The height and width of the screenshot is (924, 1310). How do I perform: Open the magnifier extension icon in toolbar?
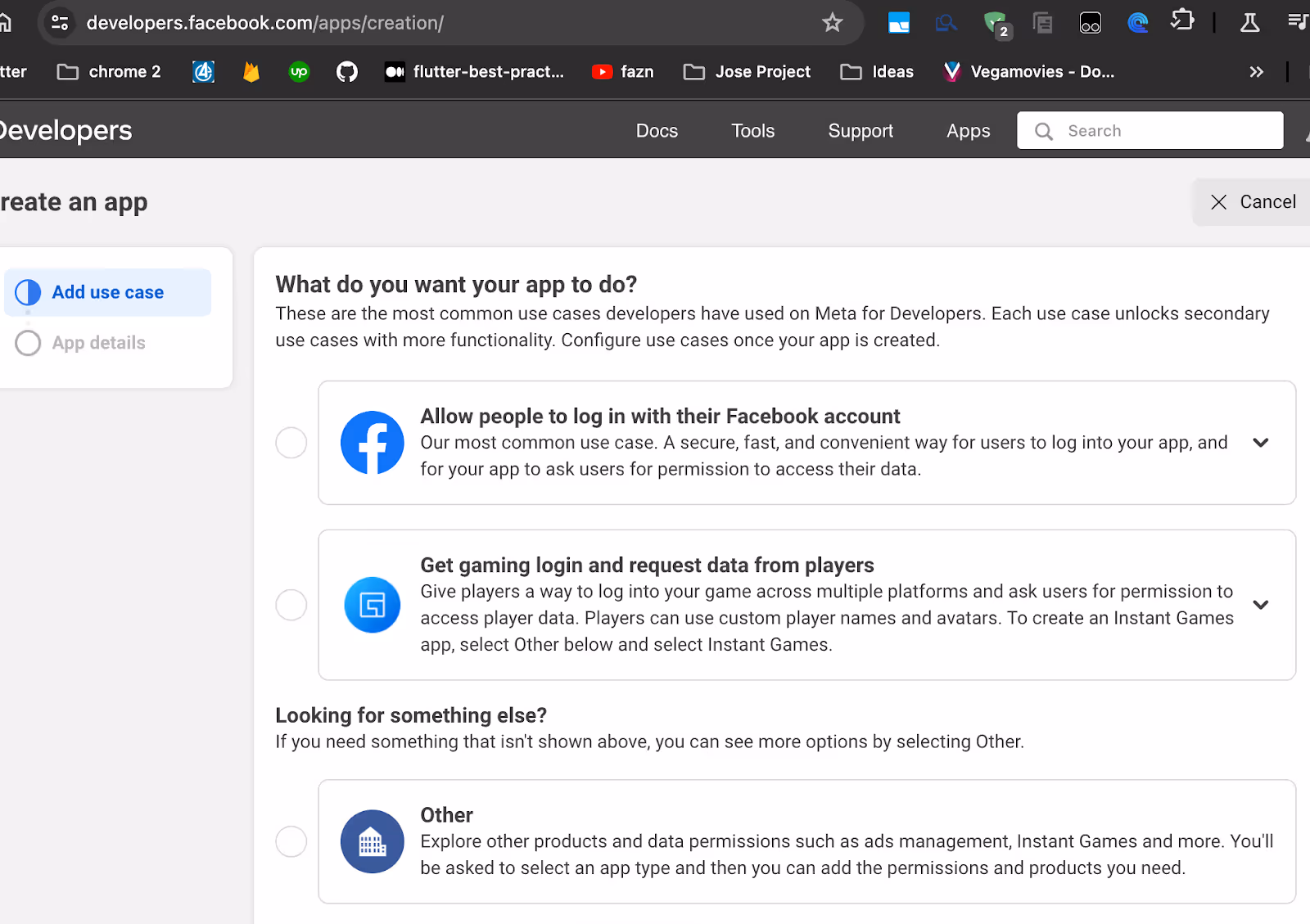click(x=946, y=23)
